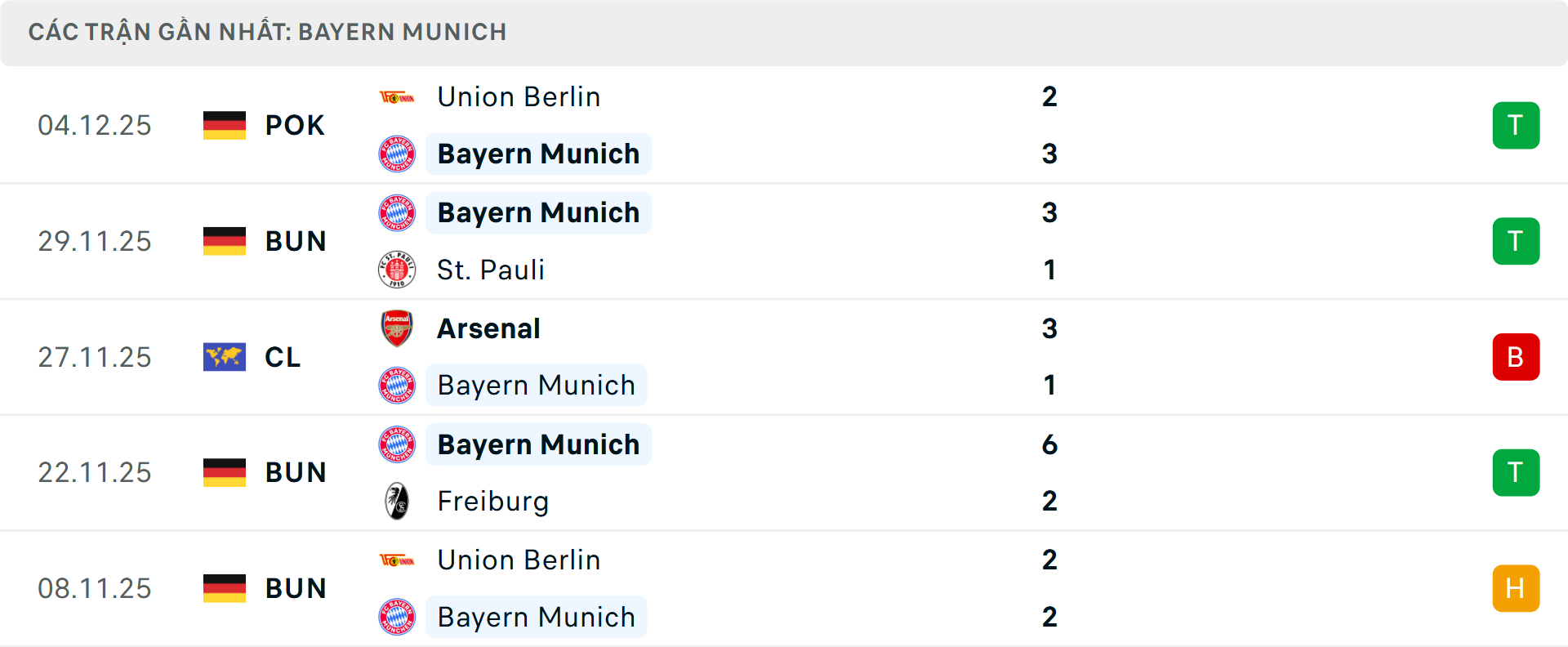Toggle the green T result badge for the POK match
This screenshot has height=647, width=1568.
pyautogui.click(x=1516, y=125)
